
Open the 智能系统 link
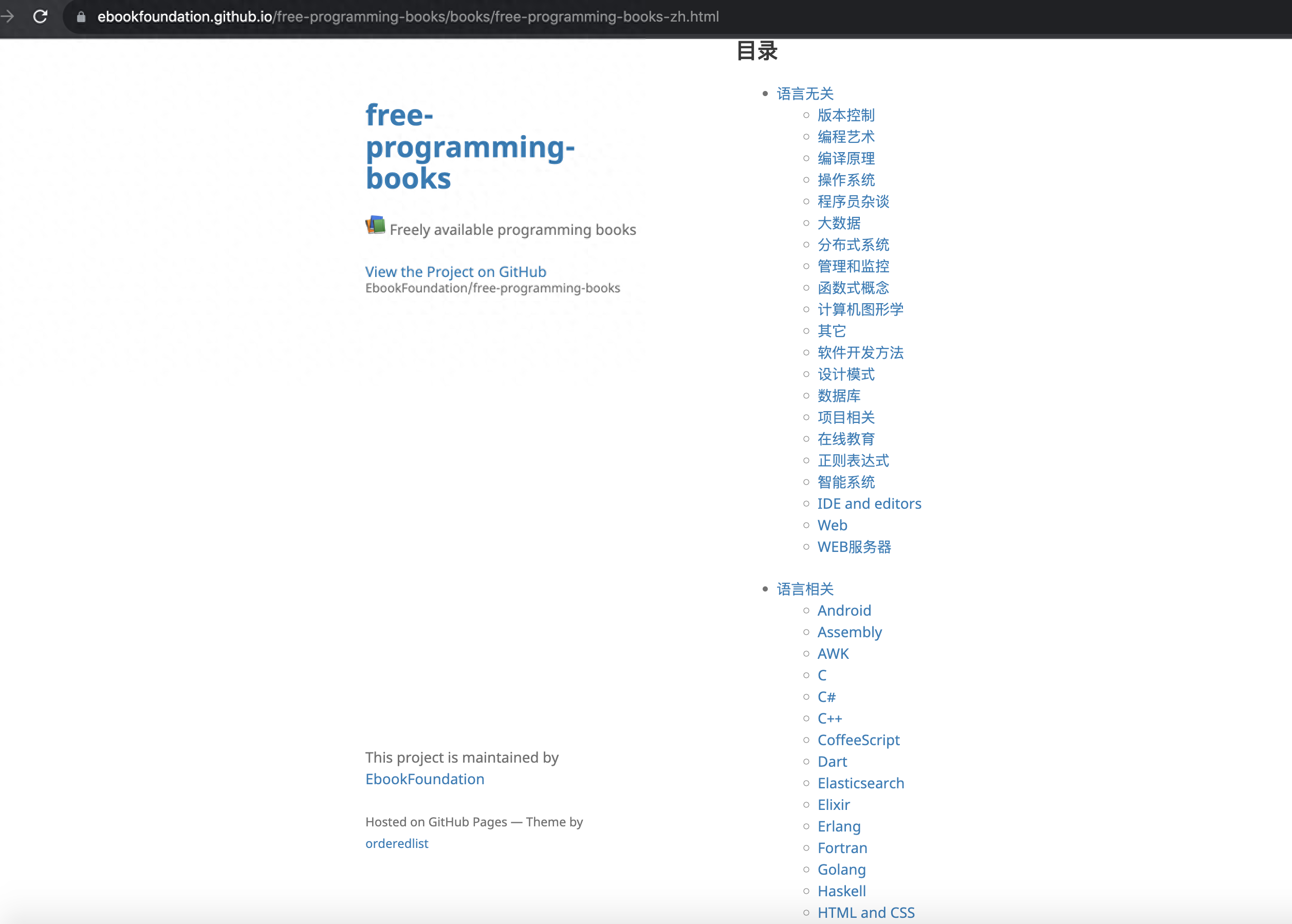[846, 483]
